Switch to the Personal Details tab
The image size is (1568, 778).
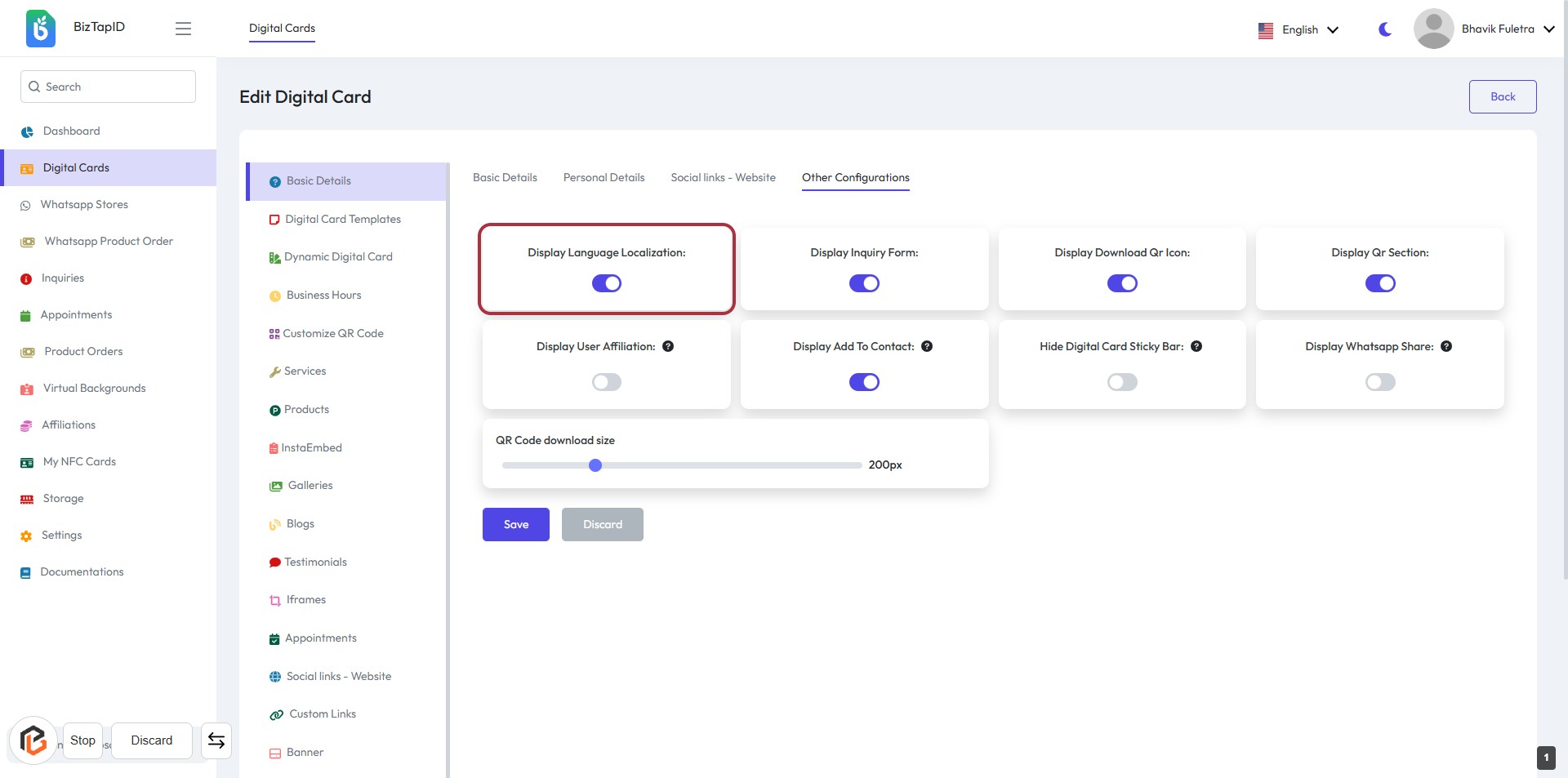coord(604,178)
